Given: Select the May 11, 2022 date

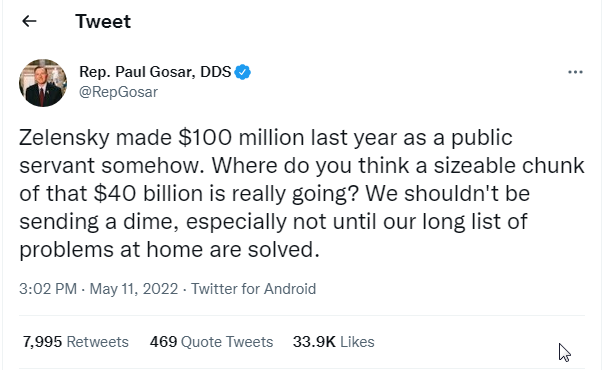Looking at the screenshot, I should [x=134, y=289].
